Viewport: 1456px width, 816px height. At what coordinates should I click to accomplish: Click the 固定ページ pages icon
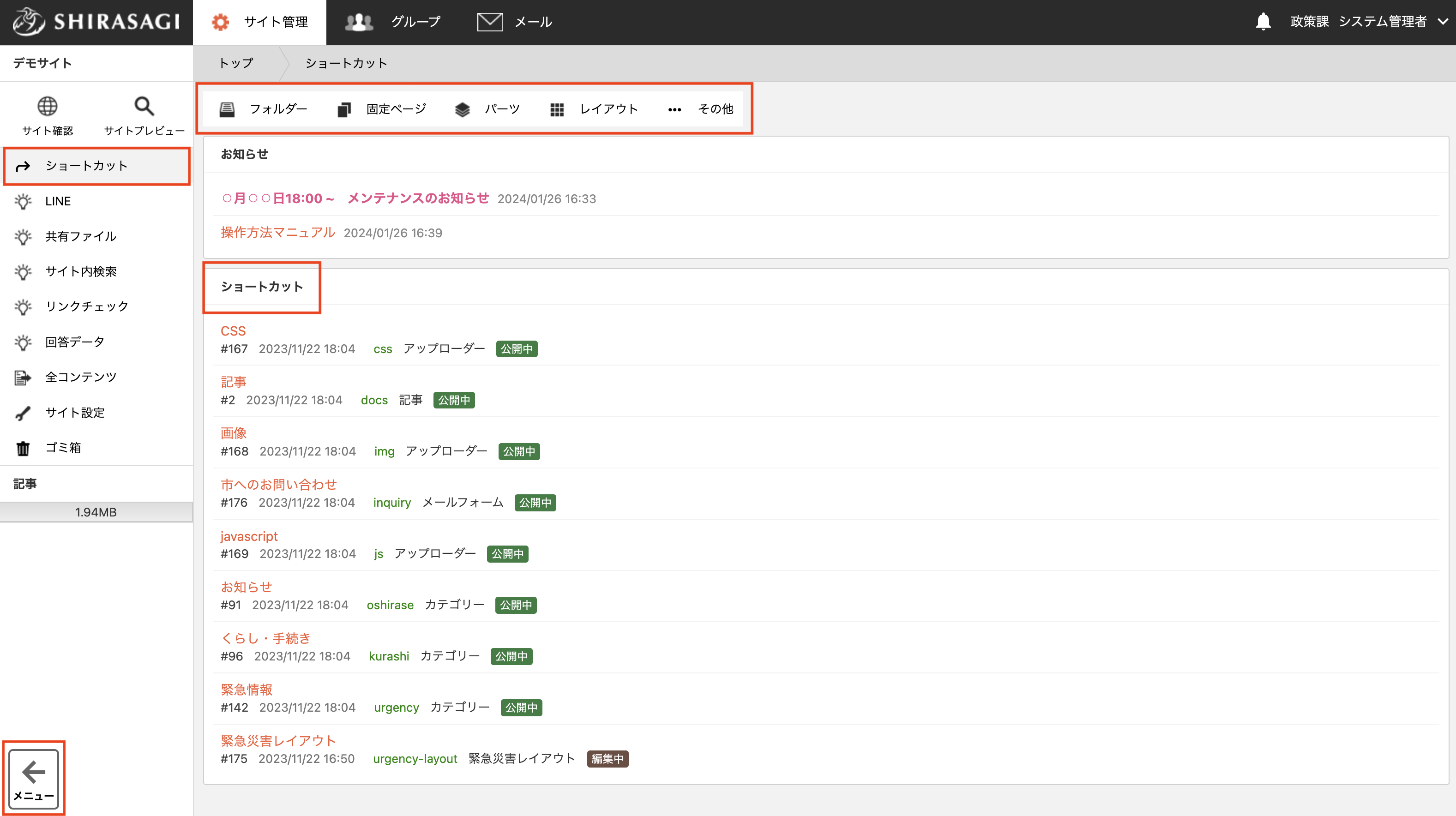[344, 109]
